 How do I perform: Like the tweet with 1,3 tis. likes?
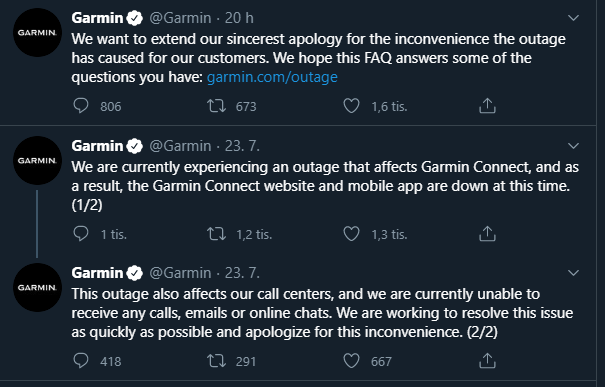coord(352,234)
